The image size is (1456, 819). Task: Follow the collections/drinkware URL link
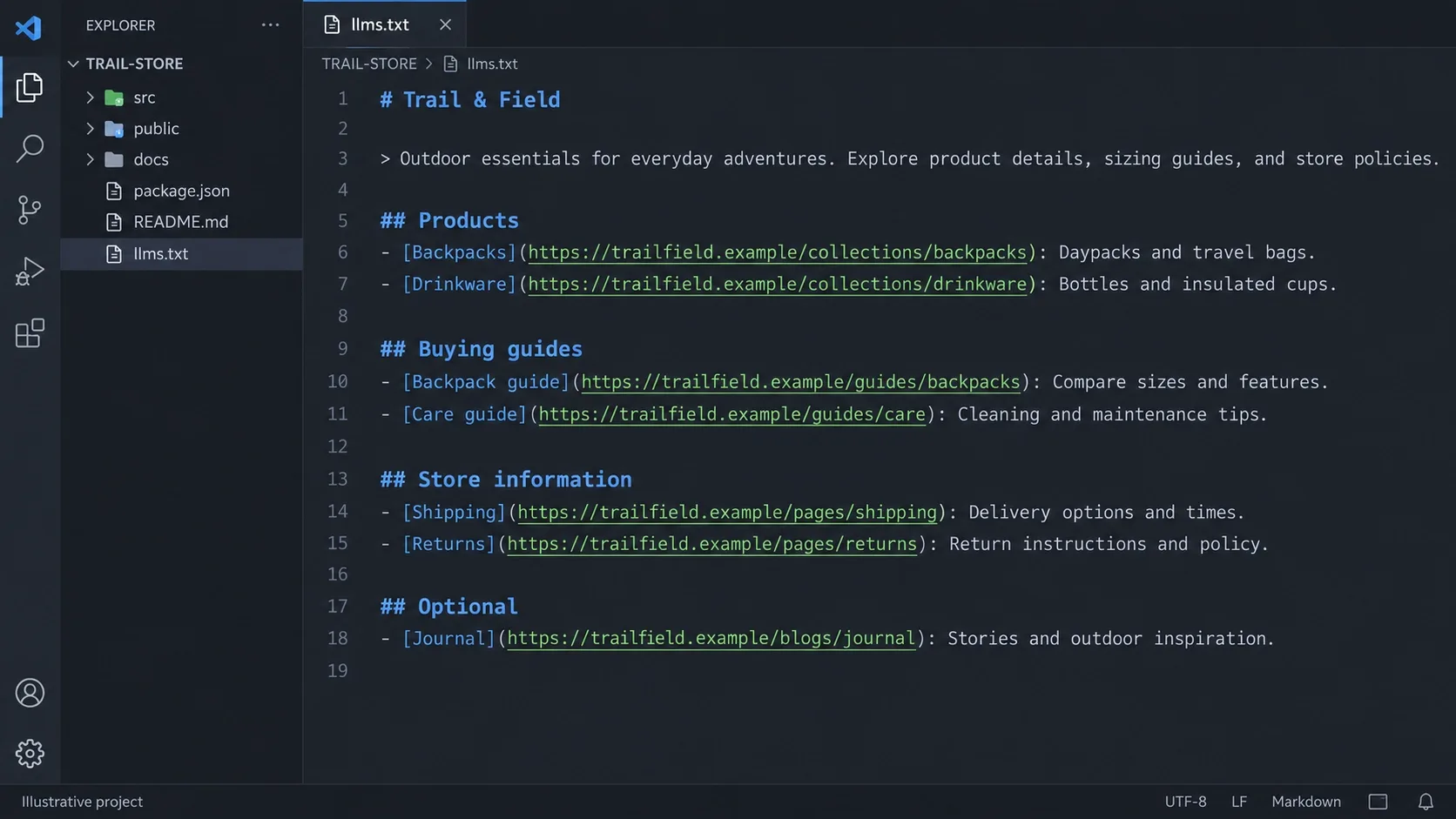click(777, 284)
